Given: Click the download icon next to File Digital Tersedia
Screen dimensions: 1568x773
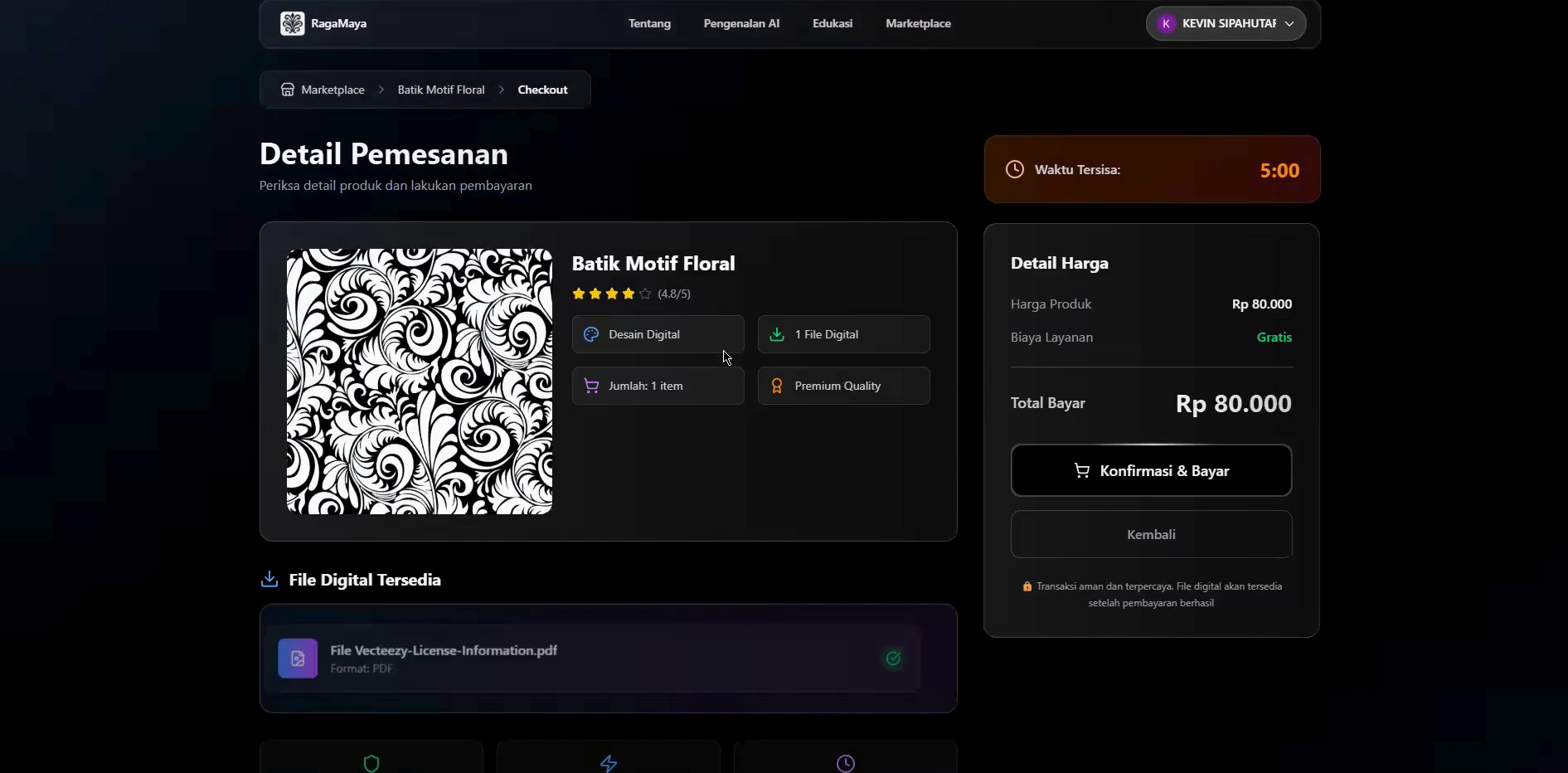Looking at the screenshot, I should (269, 579).
